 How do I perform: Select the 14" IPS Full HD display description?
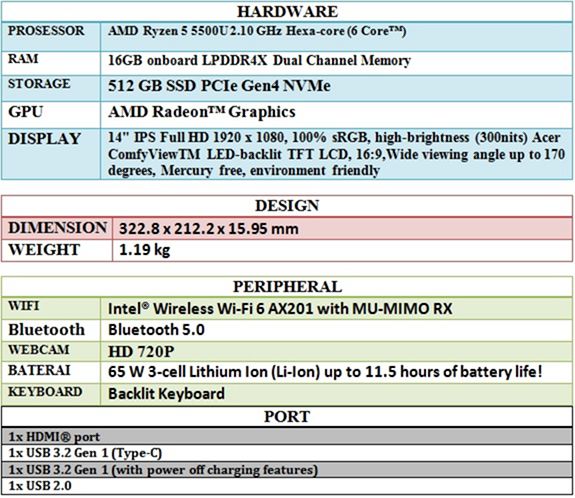tap(336, 154)
